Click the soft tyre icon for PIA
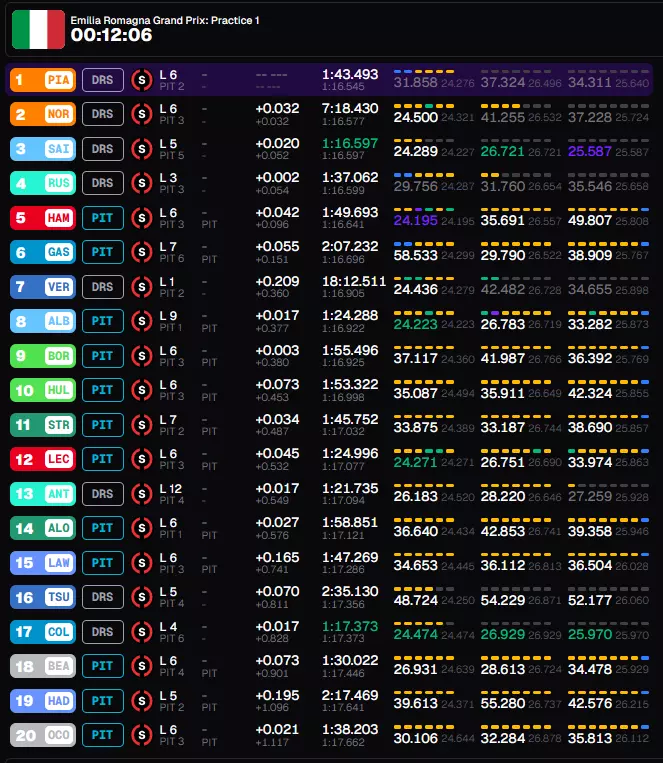The height and width of the screenshot is (763, 663). (x=142, y=80)
